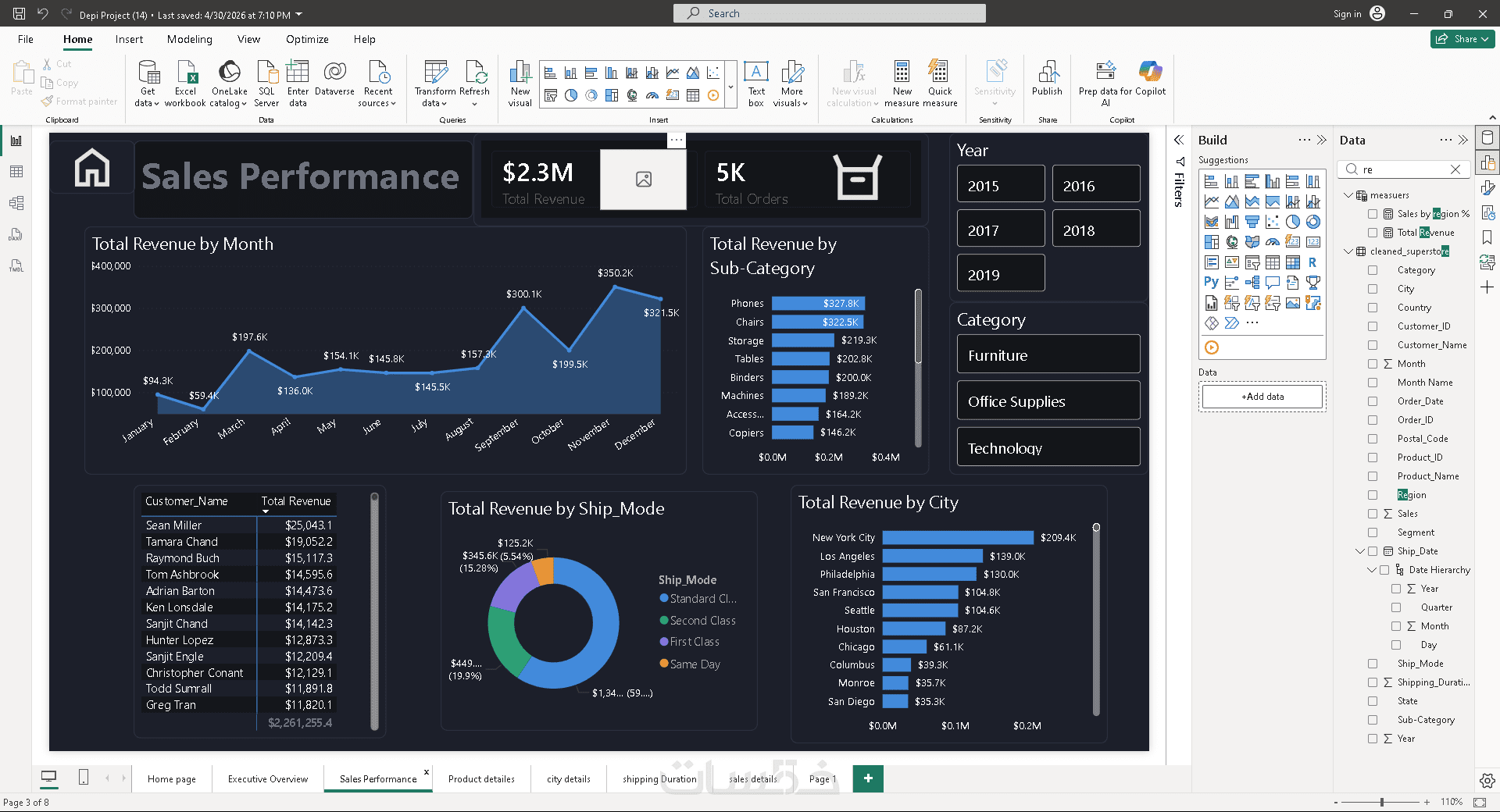This screenshot has width=1500, height=812.
Task: Open the Get data tool
Action: pyautogui.click(x=147, y=84)
